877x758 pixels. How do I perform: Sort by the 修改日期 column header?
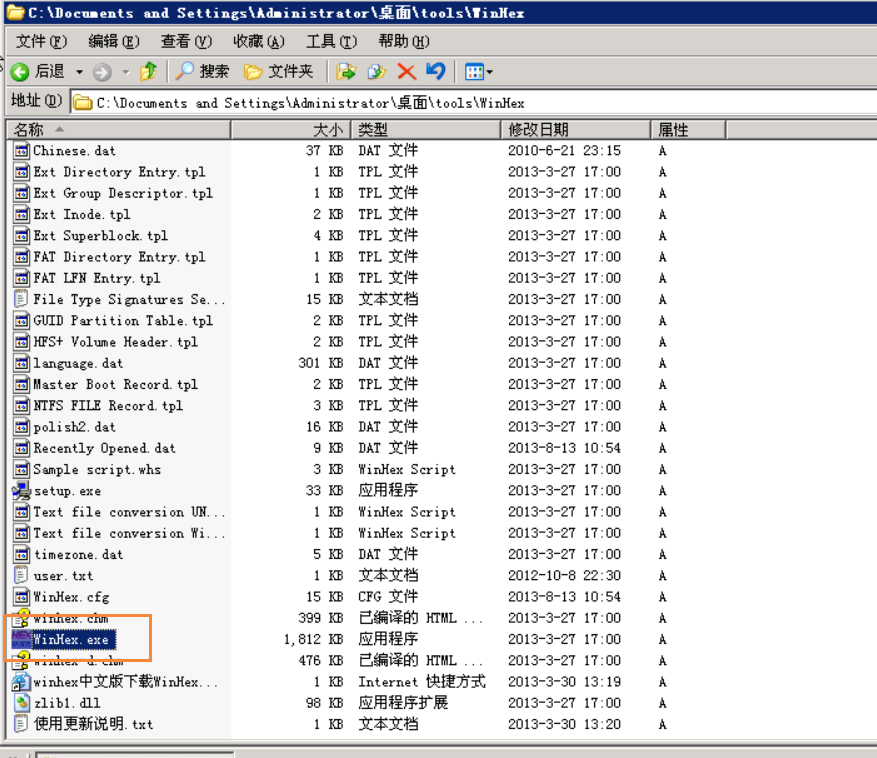[x=576, y=130]
